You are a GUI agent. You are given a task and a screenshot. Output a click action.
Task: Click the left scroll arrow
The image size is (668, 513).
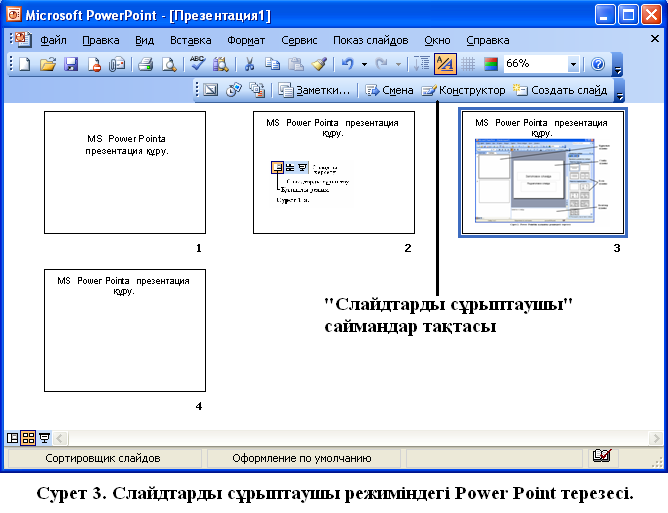coord(60,438)
